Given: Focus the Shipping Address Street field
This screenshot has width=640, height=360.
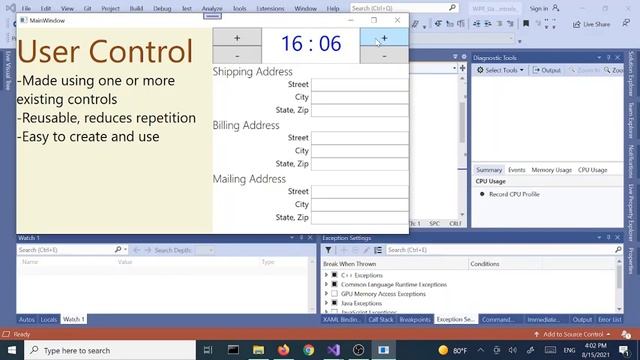Looking at the screenshot, I should pos(360,84).
